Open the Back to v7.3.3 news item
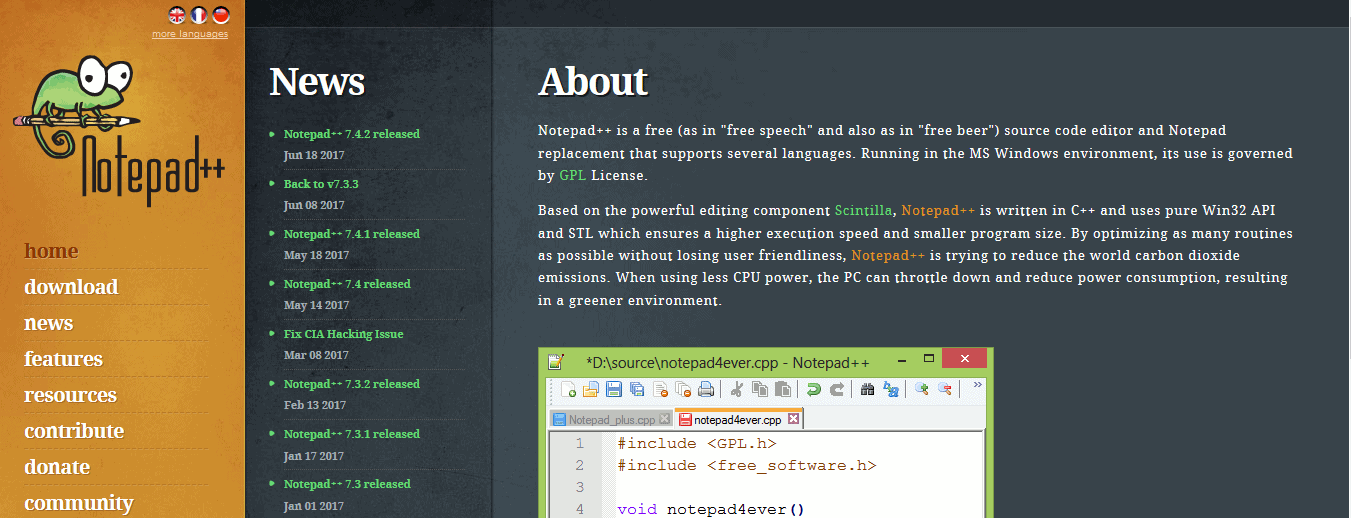Viewport: 1351px width, 518px height. [x=321, y=184]
